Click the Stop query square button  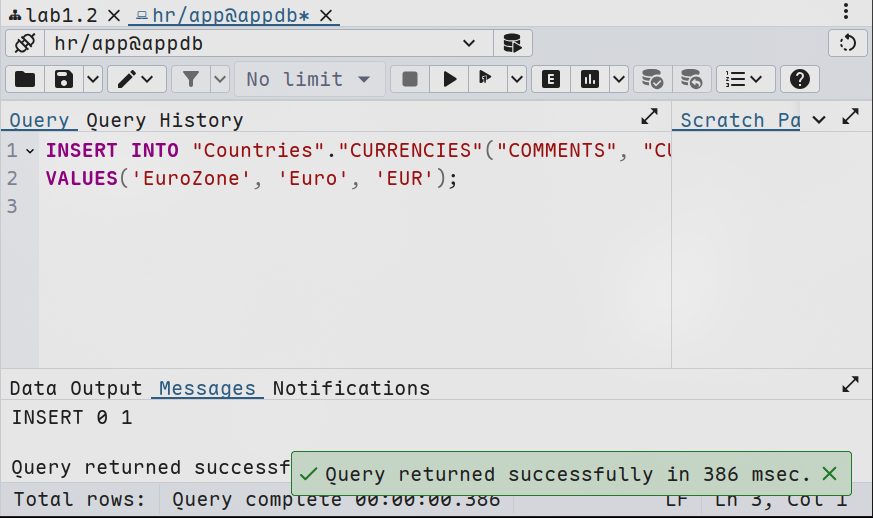point(410,79)
